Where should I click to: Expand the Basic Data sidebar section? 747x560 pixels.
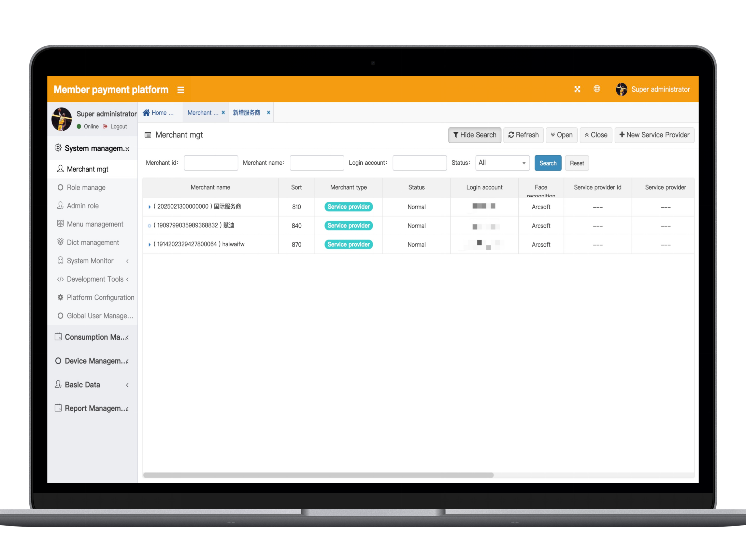click(x=91, y=384)
